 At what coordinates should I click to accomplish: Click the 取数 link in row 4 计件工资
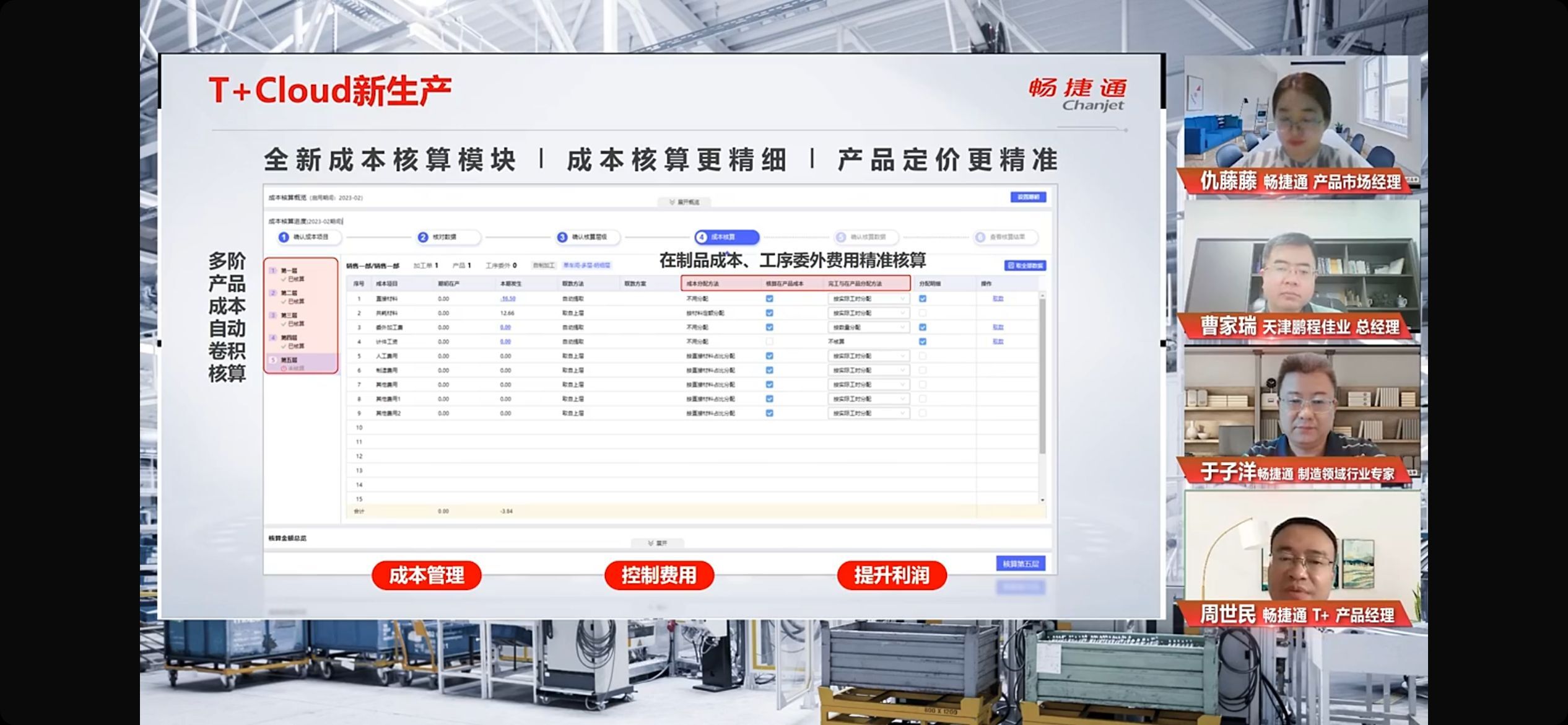998,341
